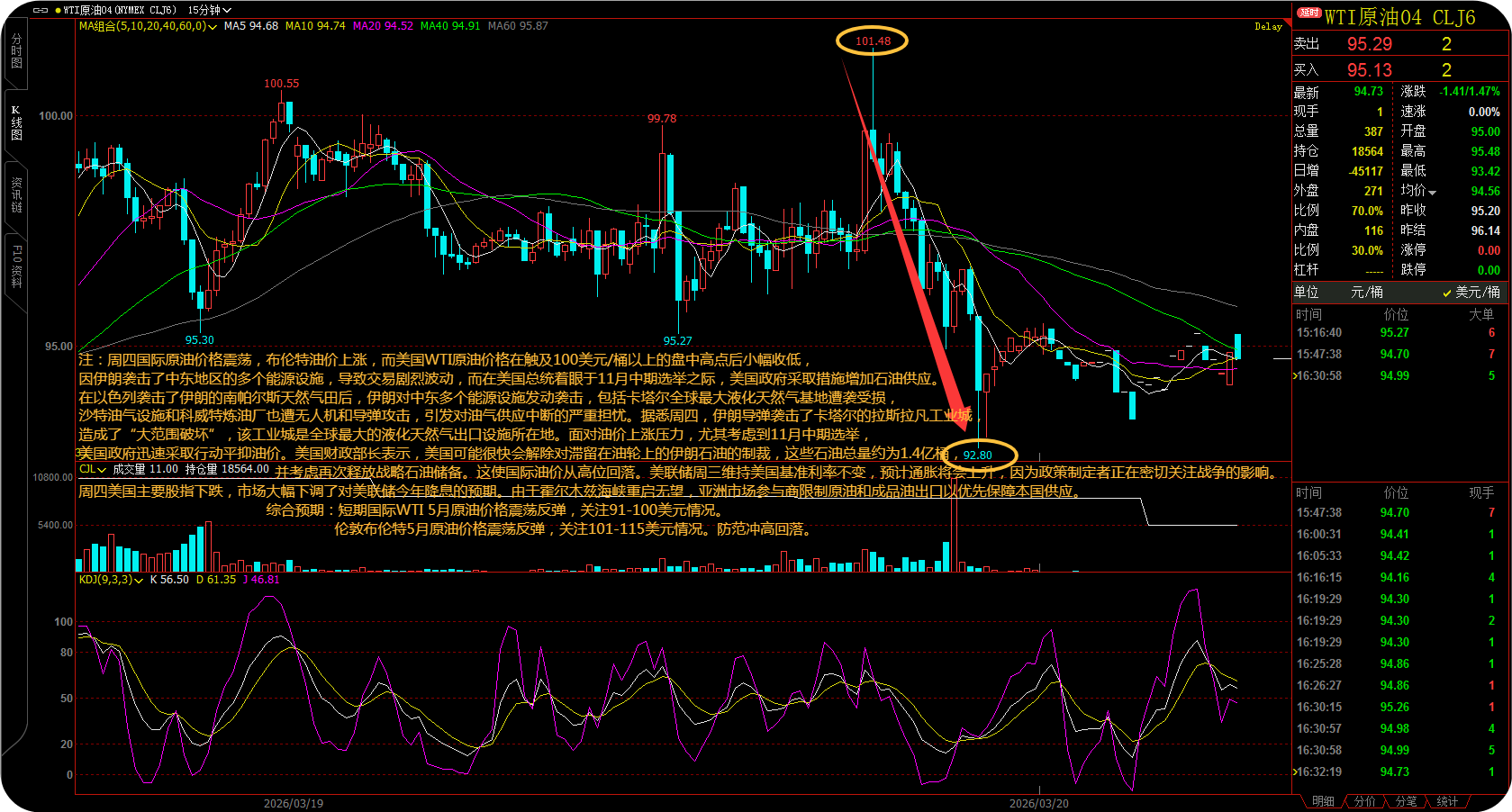Image resolution: width=1512 pixels, height=812 pixels.
Task: Switch to the 明细 bottom tab
Action: [x=1323, y=801]
